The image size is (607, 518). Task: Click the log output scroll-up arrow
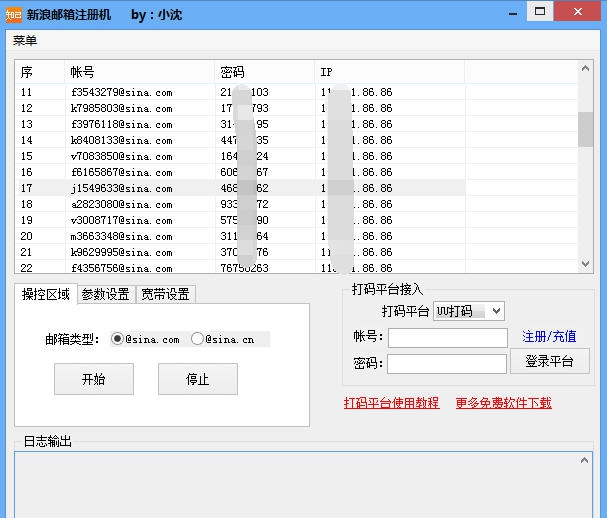(x=585, y=460)
